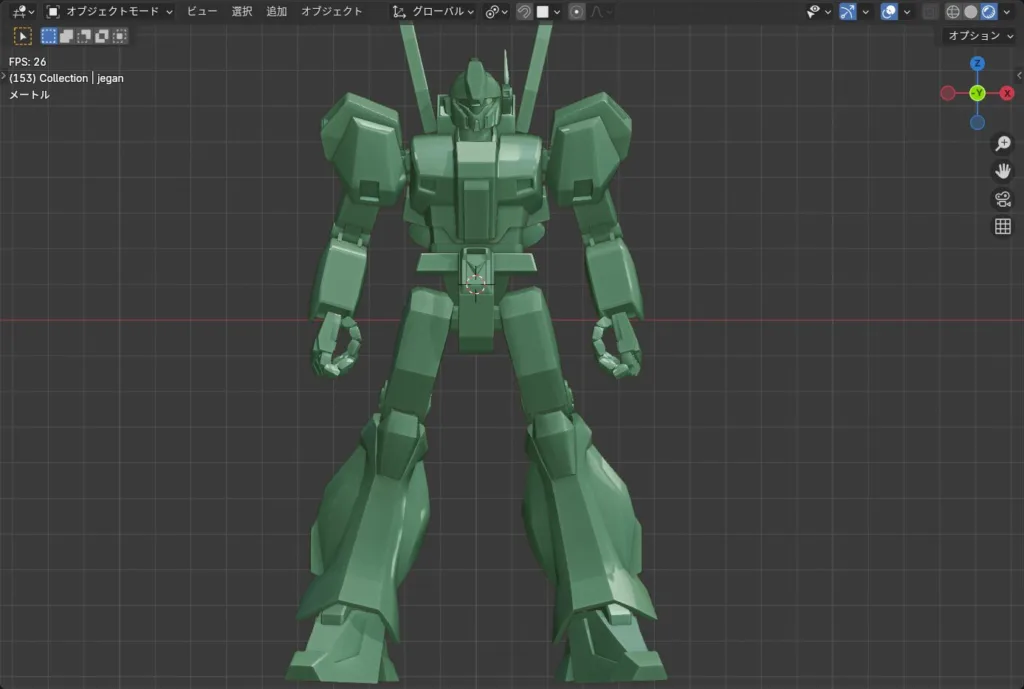Click the オブジェクト menu button
The width and height of the screenshot is (1024, 689).
point(332,12)
